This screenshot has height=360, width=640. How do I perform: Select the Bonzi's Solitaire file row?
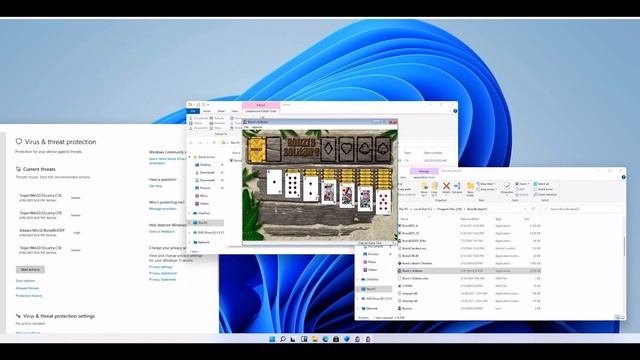pyautogui.click(x=469, y=271)
